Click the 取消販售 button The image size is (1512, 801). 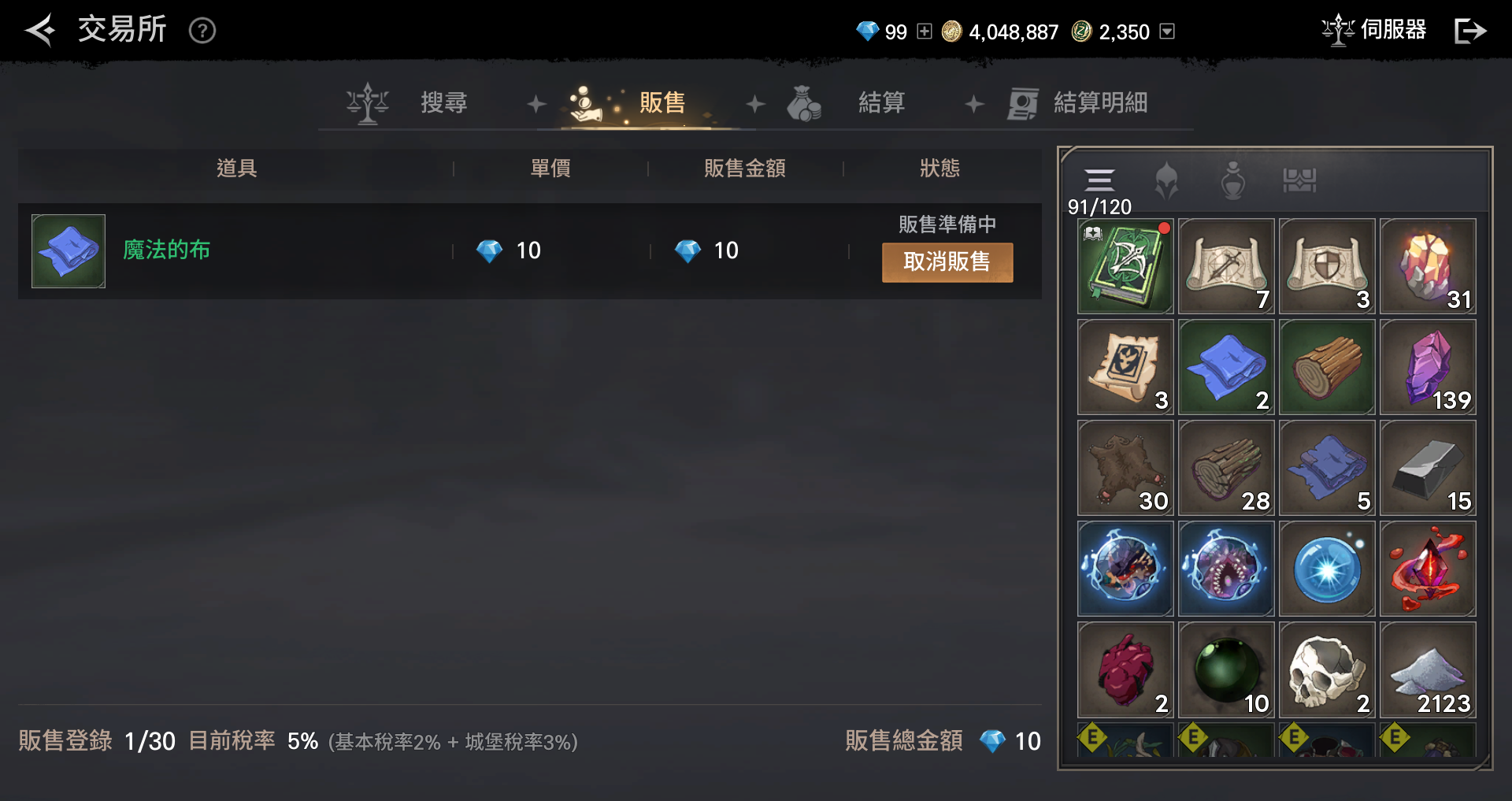pos(947,262)
